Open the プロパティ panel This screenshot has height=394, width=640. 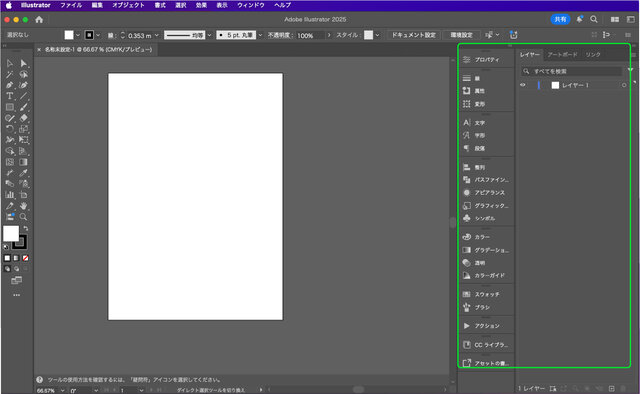click(486, 60)
